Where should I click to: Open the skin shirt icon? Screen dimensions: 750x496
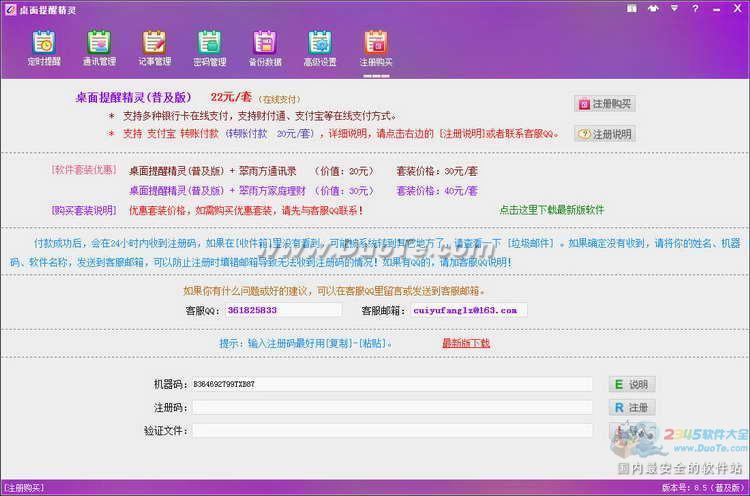pyautogui.click(x=653, y=8)
